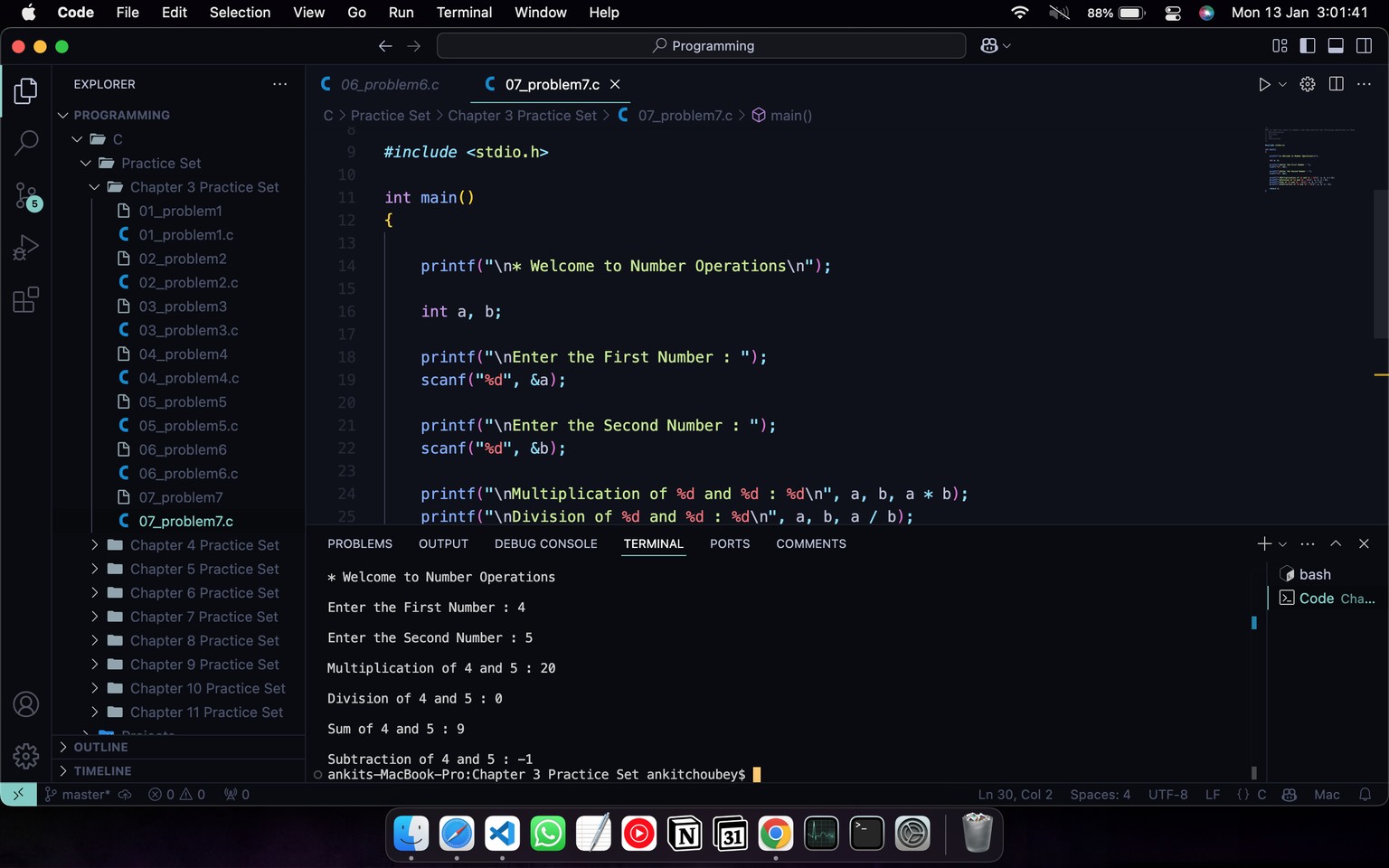Toggle the bottom Panel visibility
The height and width of the screenshot is (868, 1389).
tap(1336, 46)
